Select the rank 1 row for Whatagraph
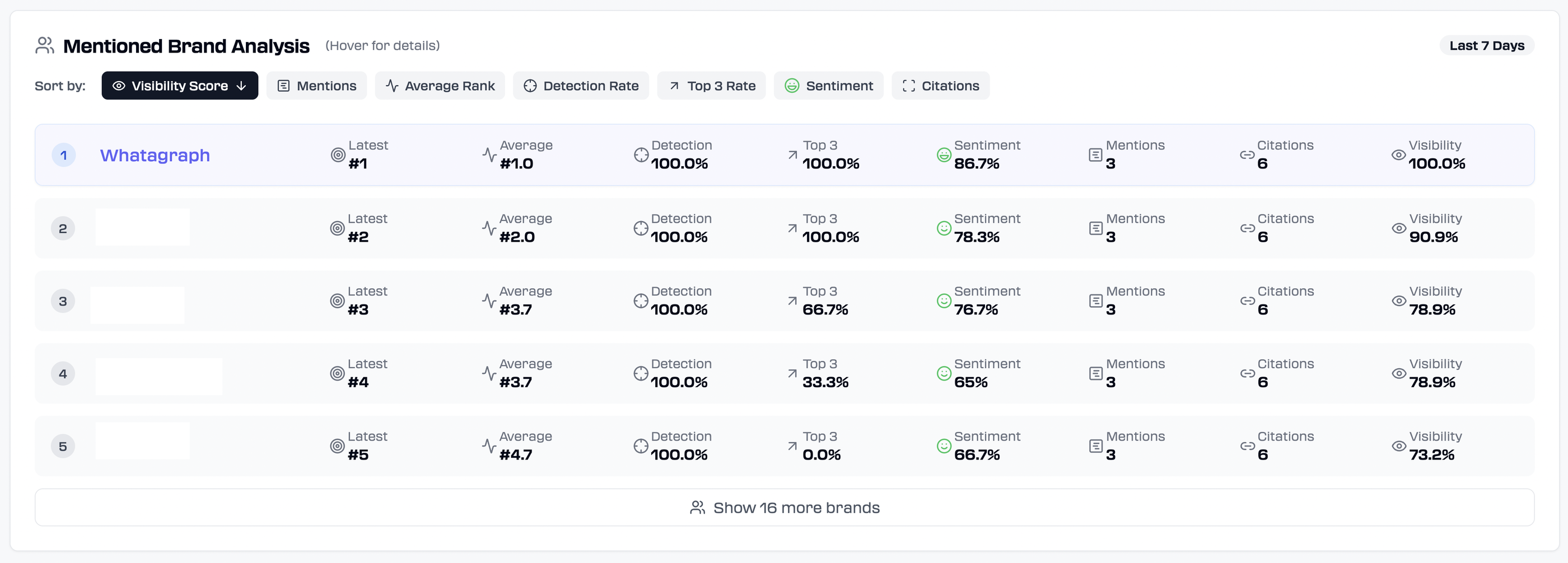Screen dimensions: 1568x563 784,155
